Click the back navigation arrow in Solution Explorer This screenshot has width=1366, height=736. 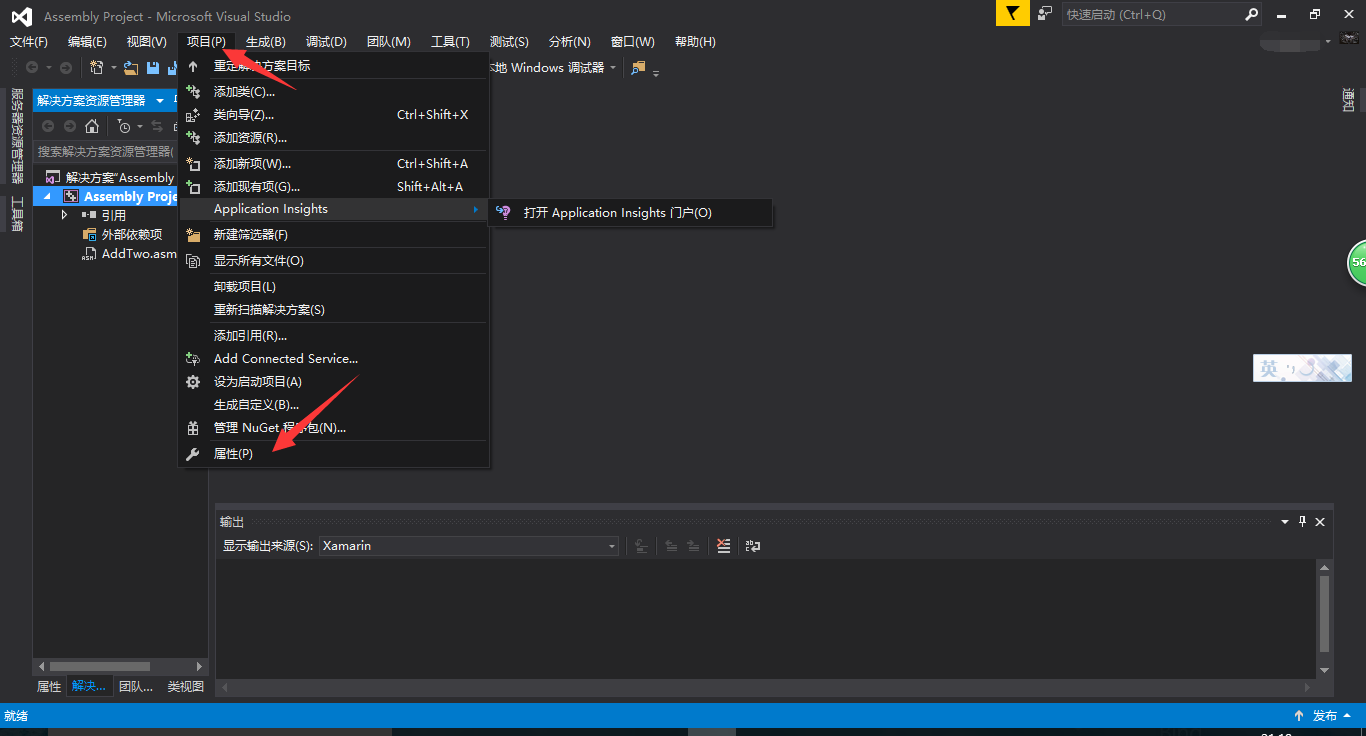click(47, 126)
